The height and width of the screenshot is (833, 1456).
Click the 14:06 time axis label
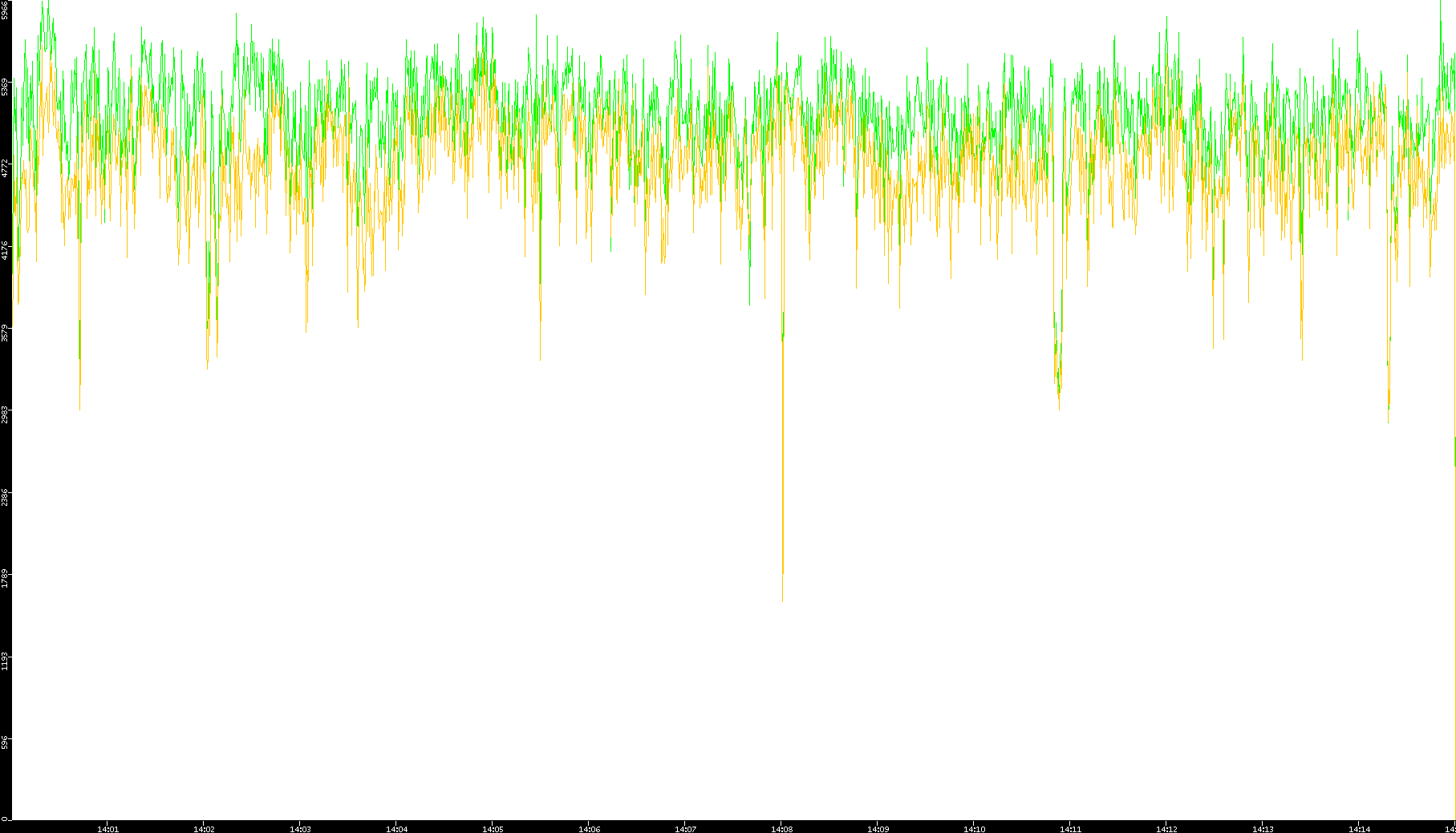pyautogui.click(x=589, y=829)
